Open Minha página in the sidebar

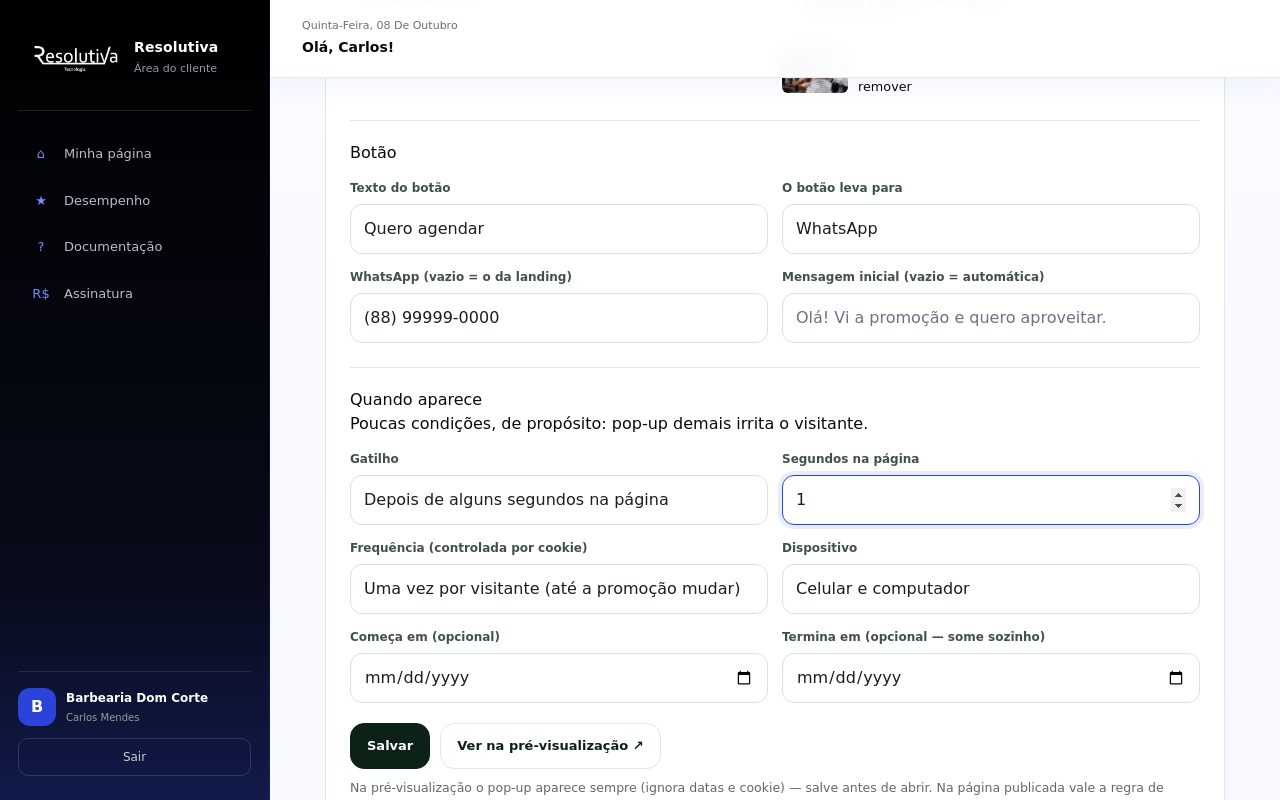click(x=134, y=154)
